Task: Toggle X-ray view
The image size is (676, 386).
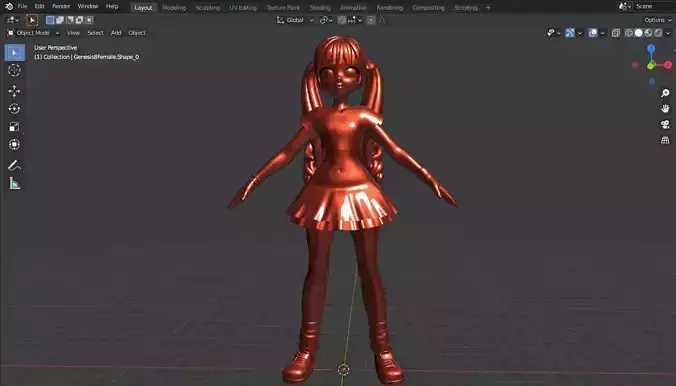Action: tap(616, 33)
